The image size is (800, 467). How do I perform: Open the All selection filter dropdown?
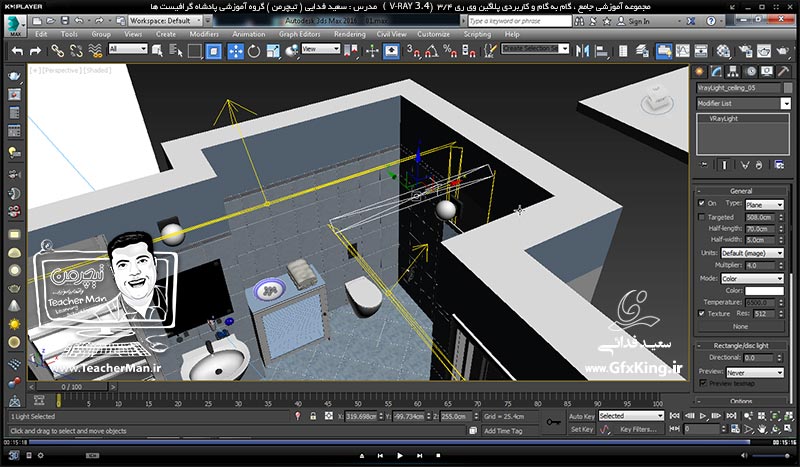tap(128, 49)
